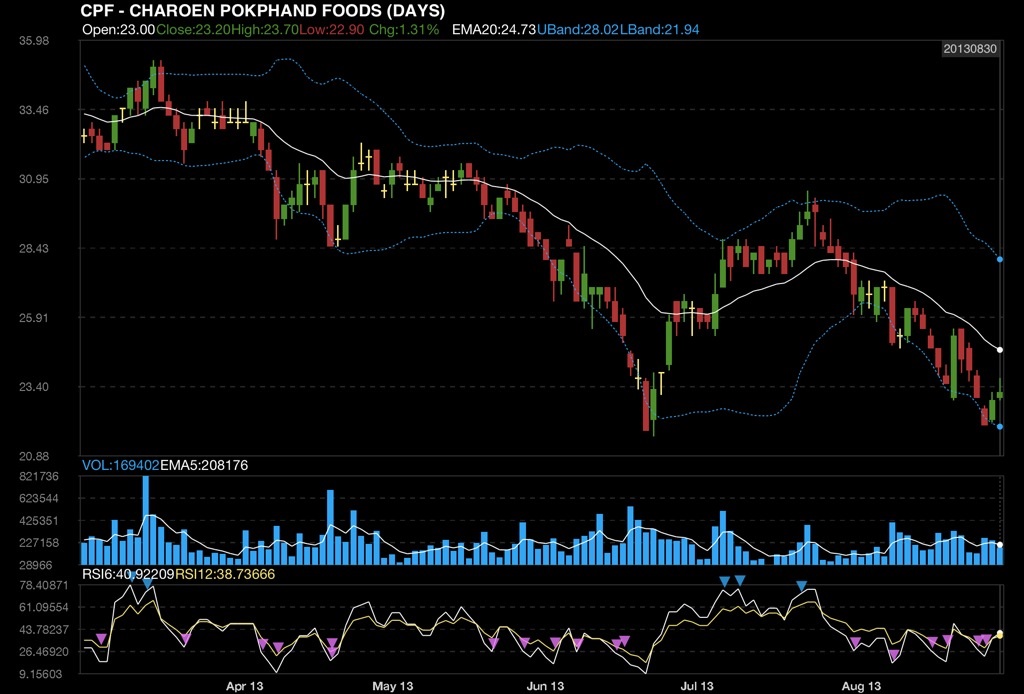Viewport: 1024px width, 694px height.
Task: Click the 28.43 price axis label
Action: coord(34,248)
